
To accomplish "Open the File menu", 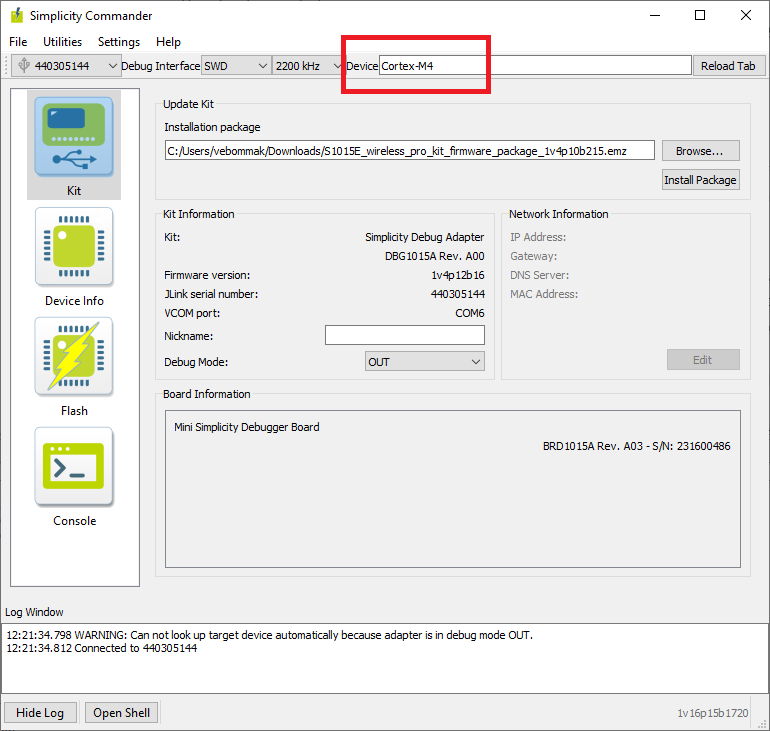I will (18, 42).
